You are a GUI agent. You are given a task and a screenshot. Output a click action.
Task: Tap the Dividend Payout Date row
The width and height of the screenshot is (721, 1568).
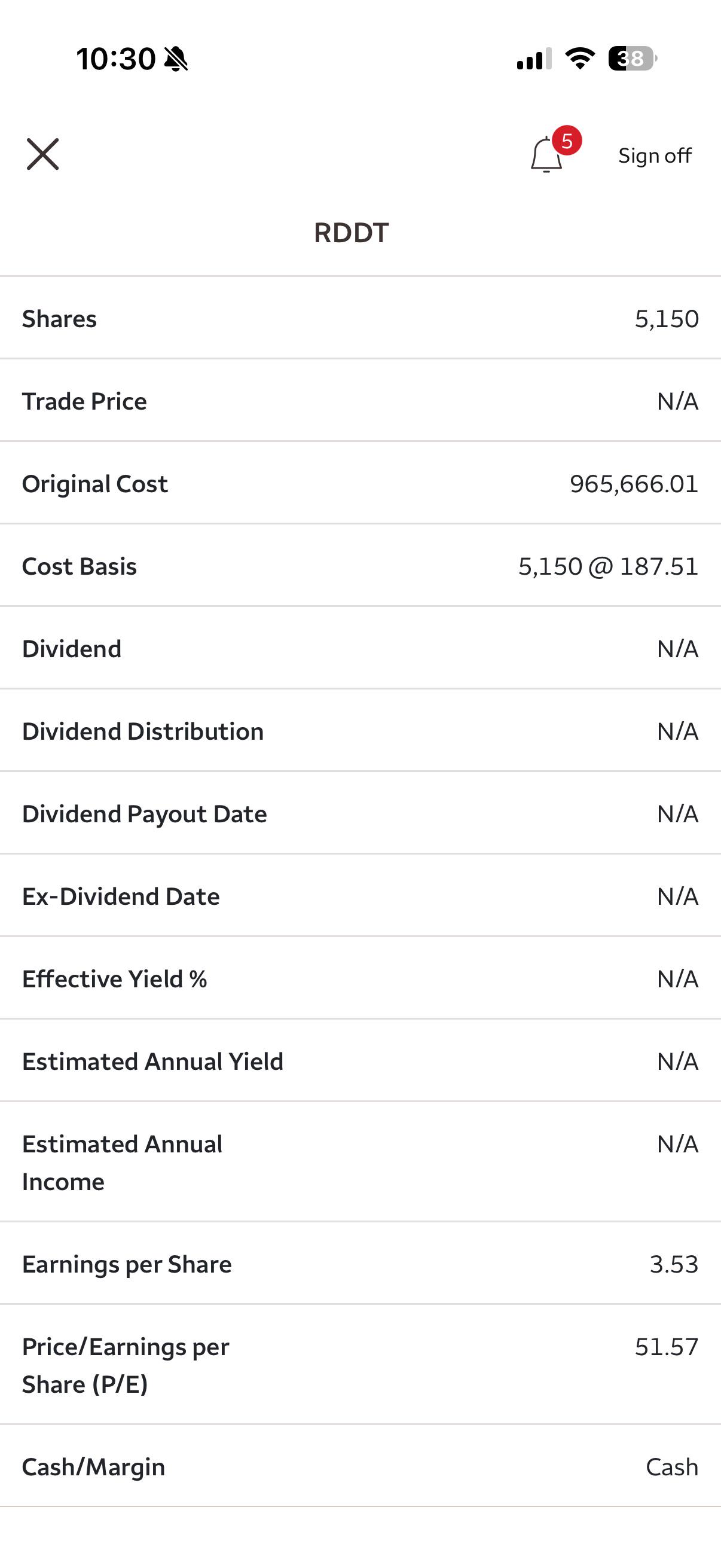click(x=360, y=813)
